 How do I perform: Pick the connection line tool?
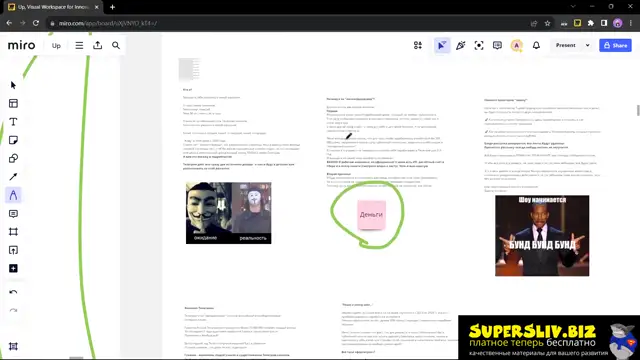(13, 177)
